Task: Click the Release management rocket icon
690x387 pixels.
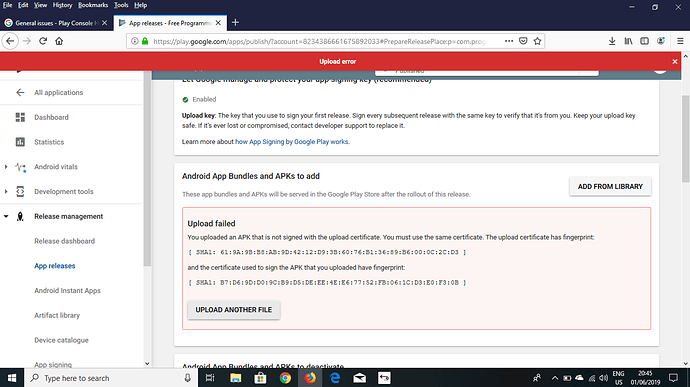Action: coord(20,216)
